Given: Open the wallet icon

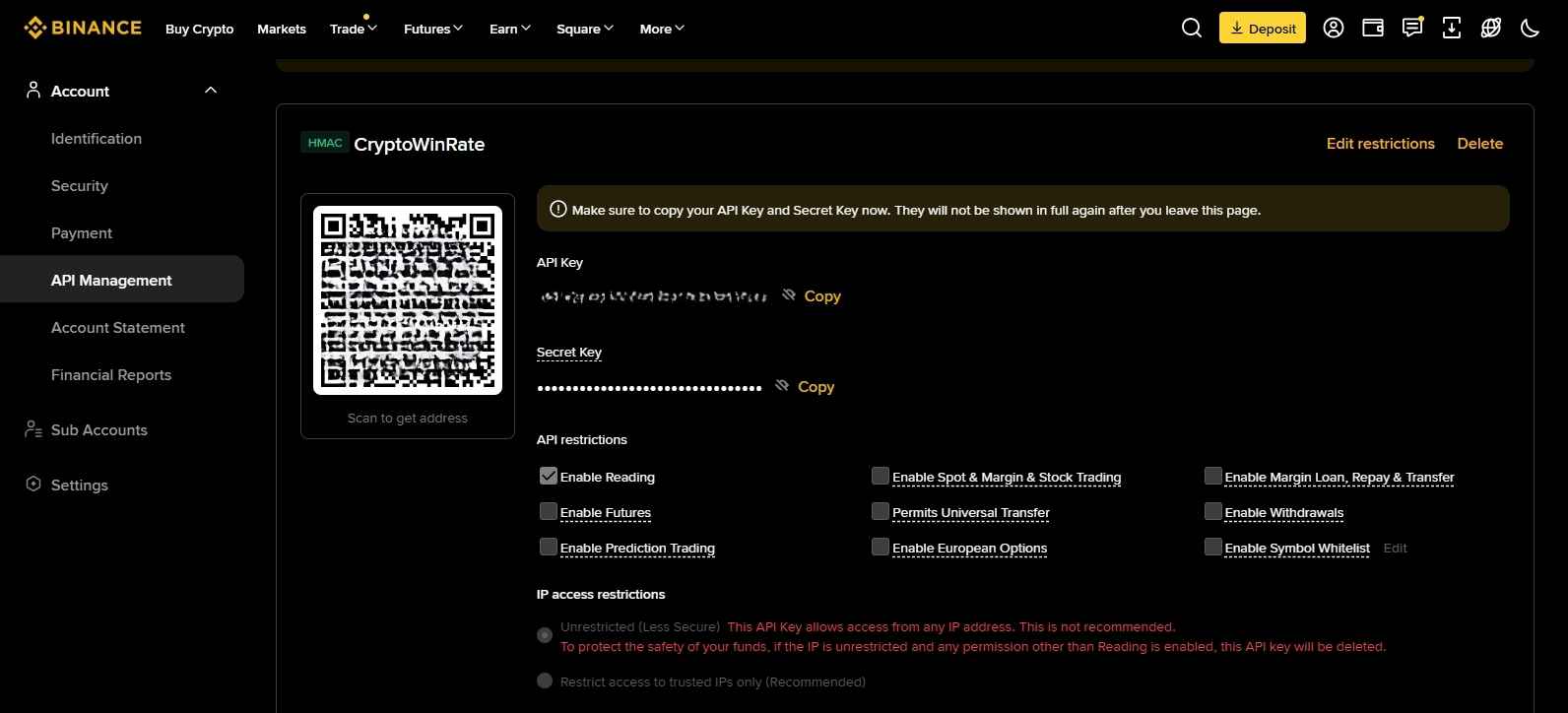Looking at the screenshot, I should (x=1373, y=28).
